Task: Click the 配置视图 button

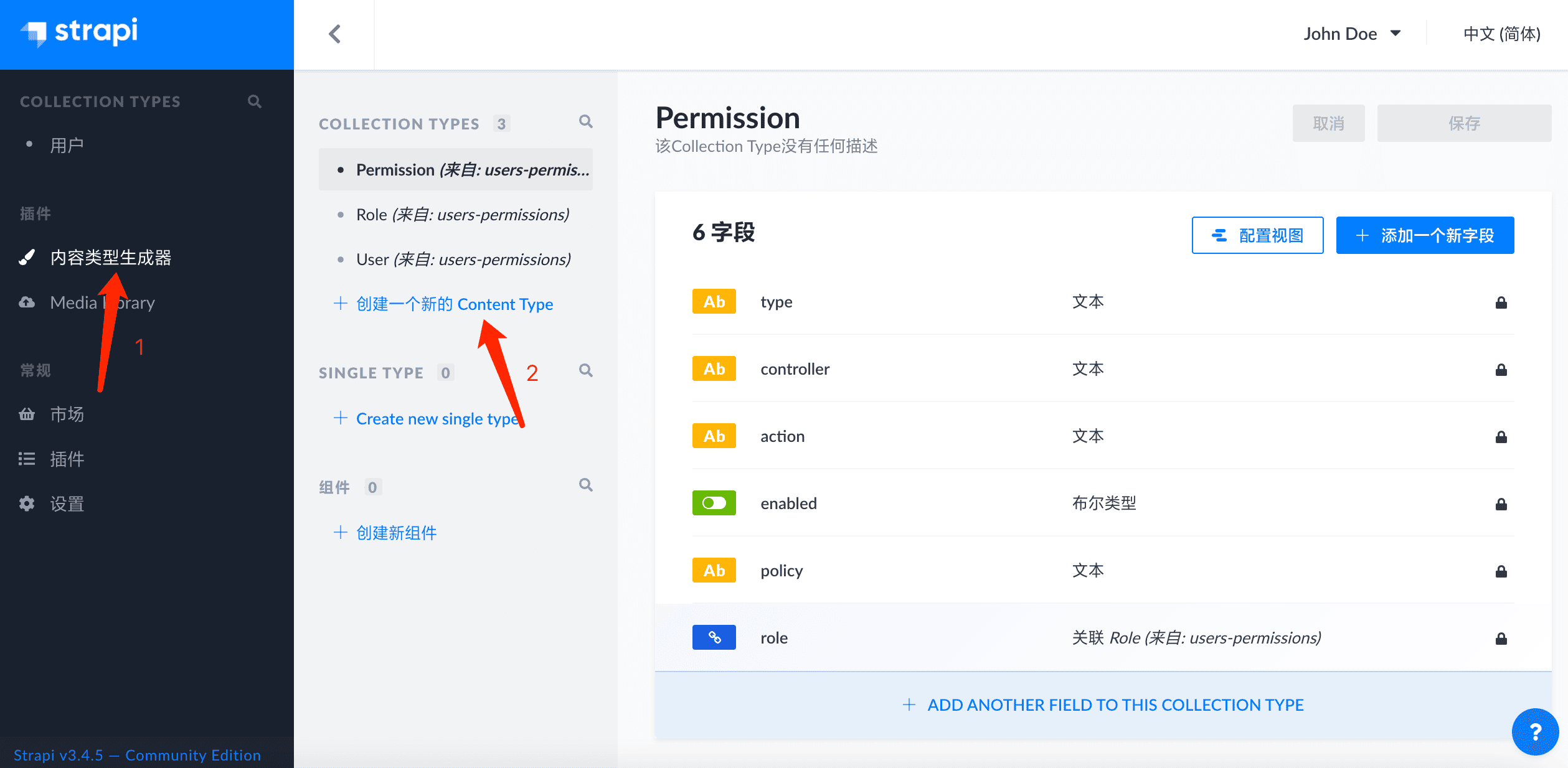Action: [x=1257, y=235]
